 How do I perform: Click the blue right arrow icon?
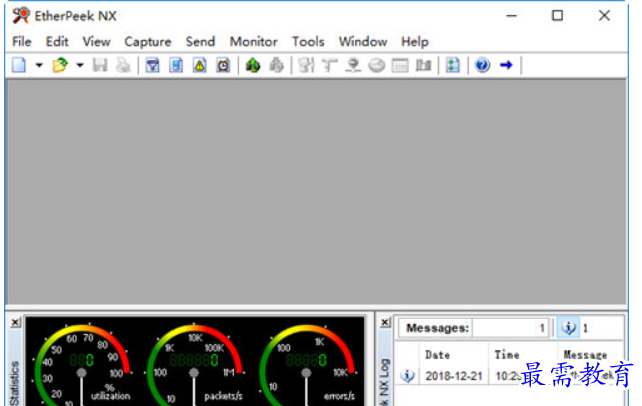tap(506, 65)
